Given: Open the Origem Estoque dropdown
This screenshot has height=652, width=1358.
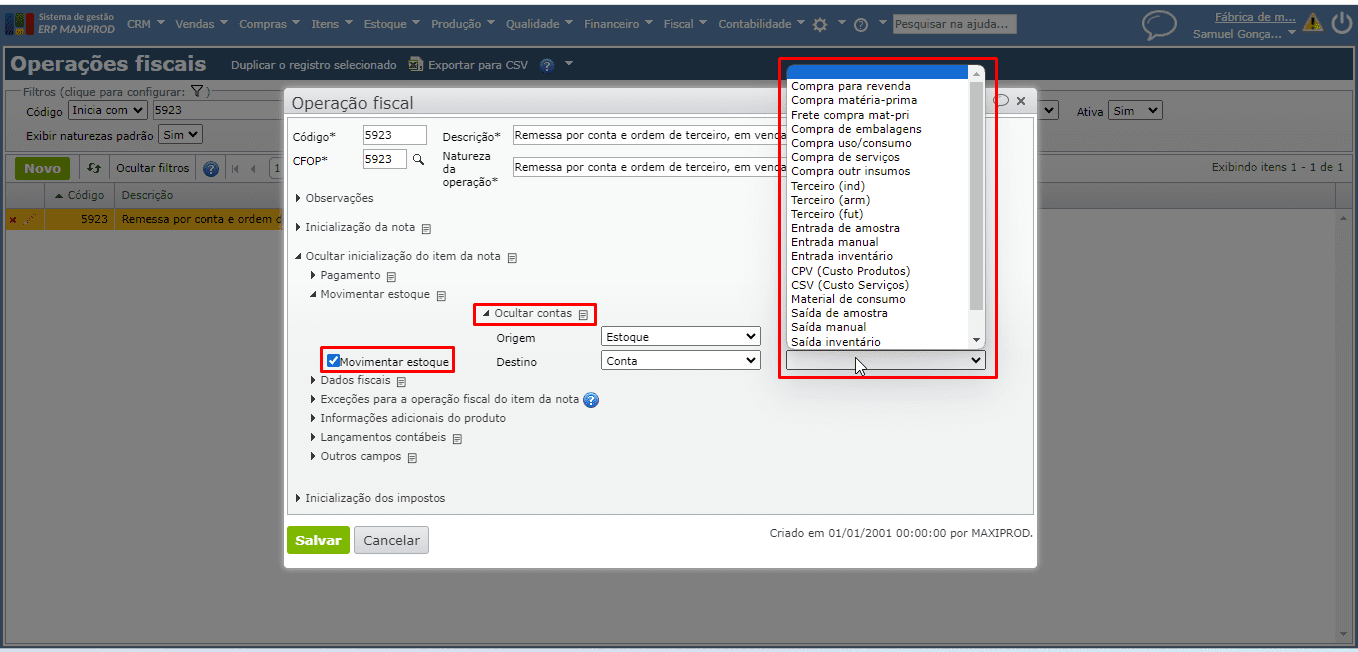Looking at the screenshot, I should pos(681,337).
